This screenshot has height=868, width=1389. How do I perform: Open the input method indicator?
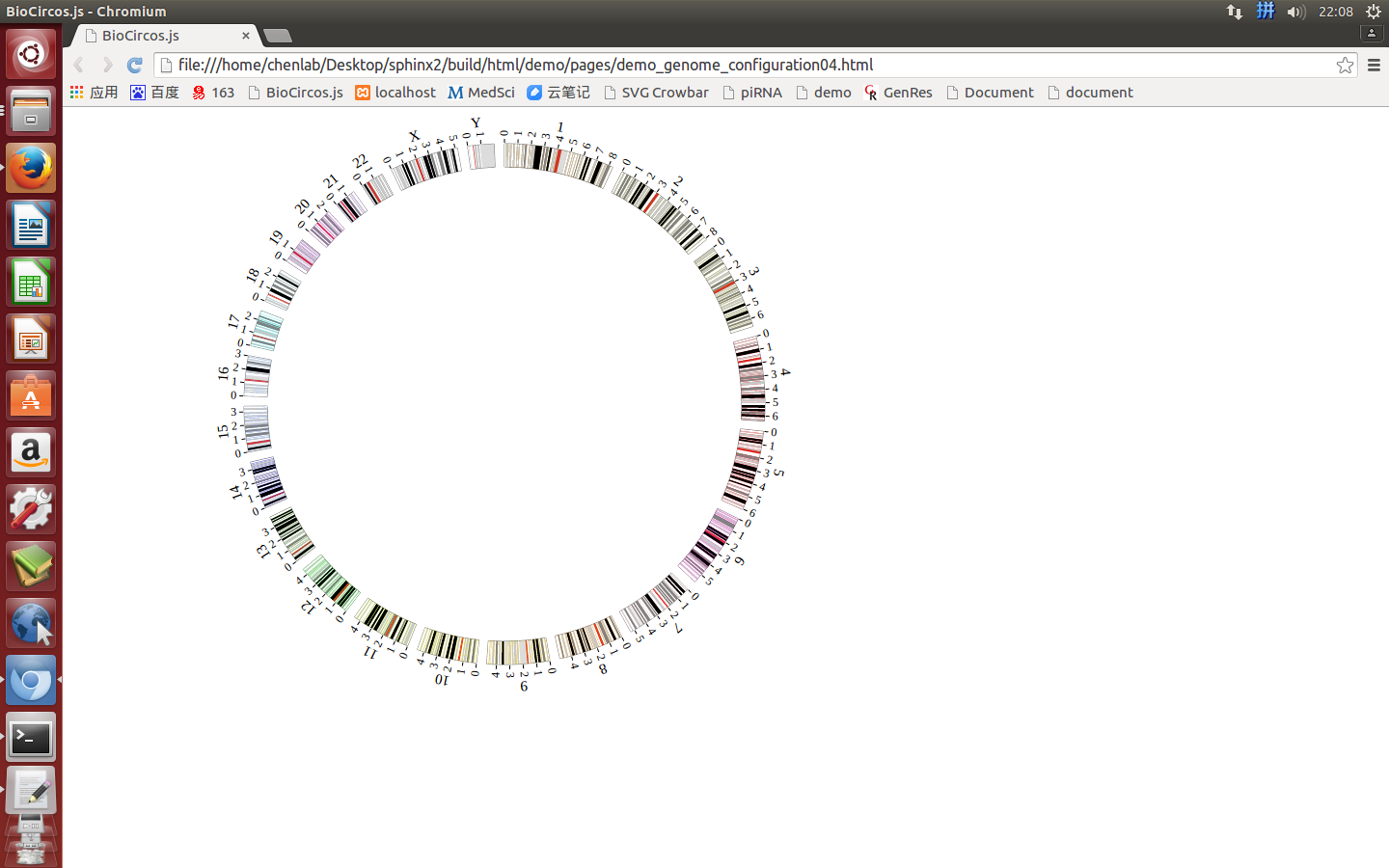pyautogui.click(x=1266, y=11)
